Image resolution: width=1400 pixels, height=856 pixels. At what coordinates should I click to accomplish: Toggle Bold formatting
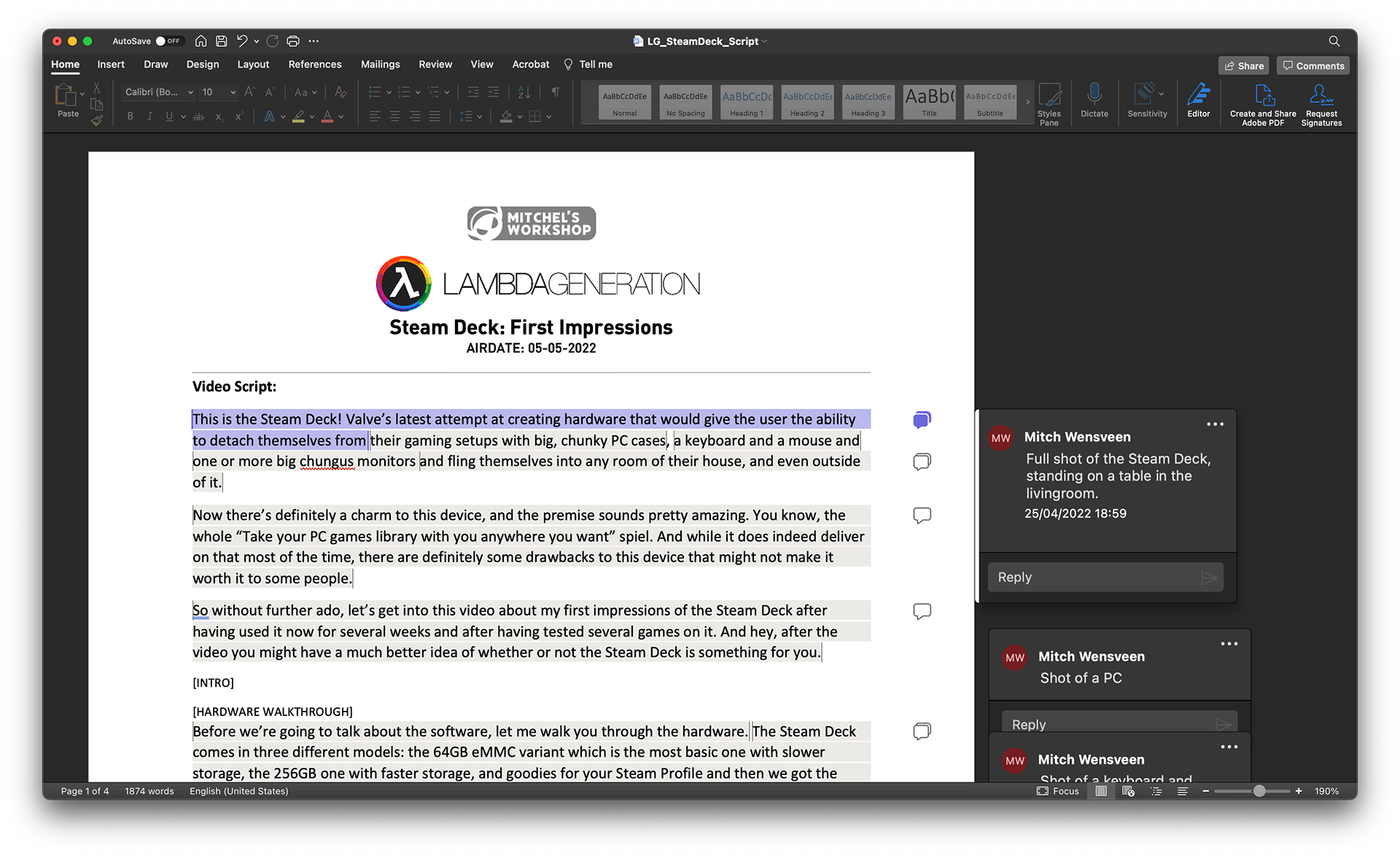(x=130, y=116)
